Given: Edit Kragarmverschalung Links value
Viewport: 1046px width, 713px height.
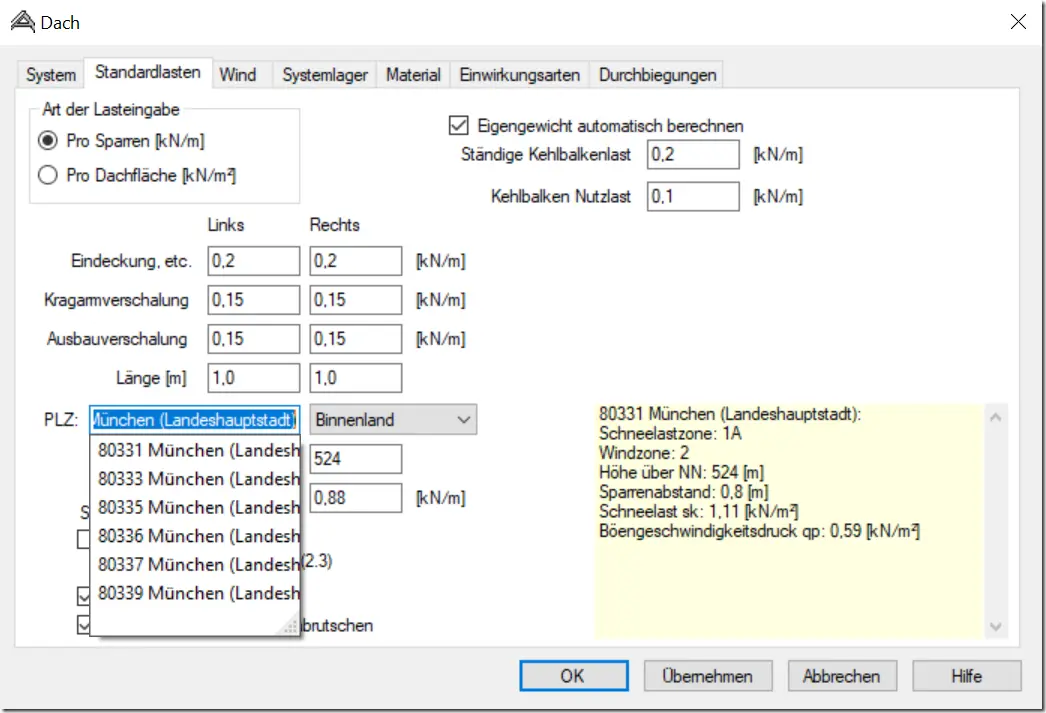Looking at the screenshot, I should [253, 300].
